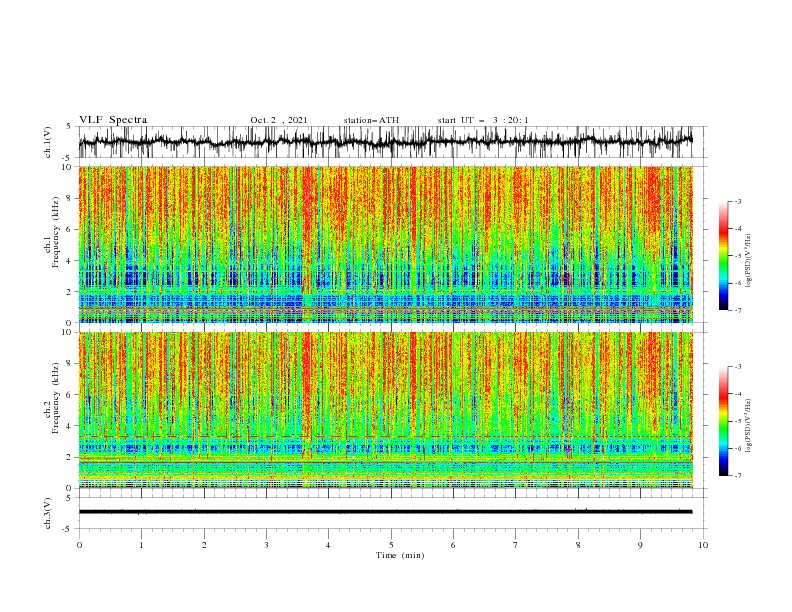This screenshot has height=612, width=792.
Task: Select the date label "Oct. 2 , 2021"
Action: pyautogui.click(x=279, y=120)
